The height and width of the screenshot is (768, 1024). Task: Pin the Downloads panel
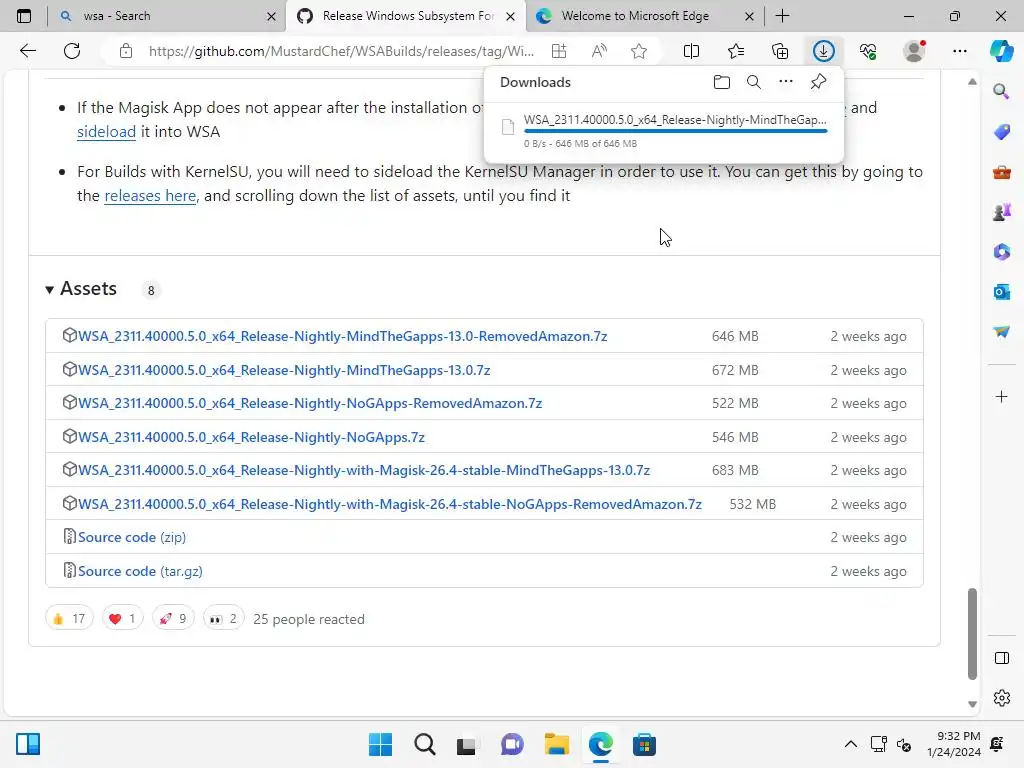tap(818, 82)
